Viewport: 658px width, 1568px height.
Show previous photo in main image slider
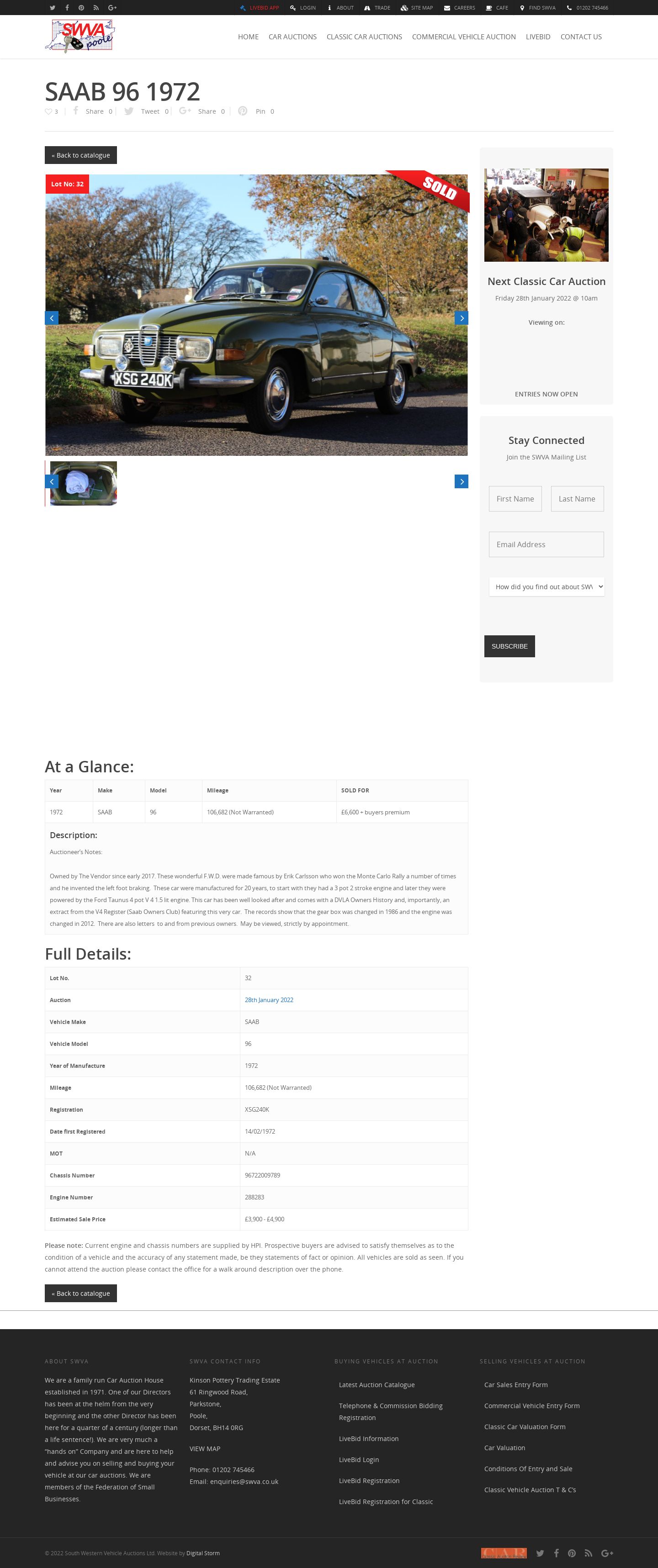pos(52,318)
